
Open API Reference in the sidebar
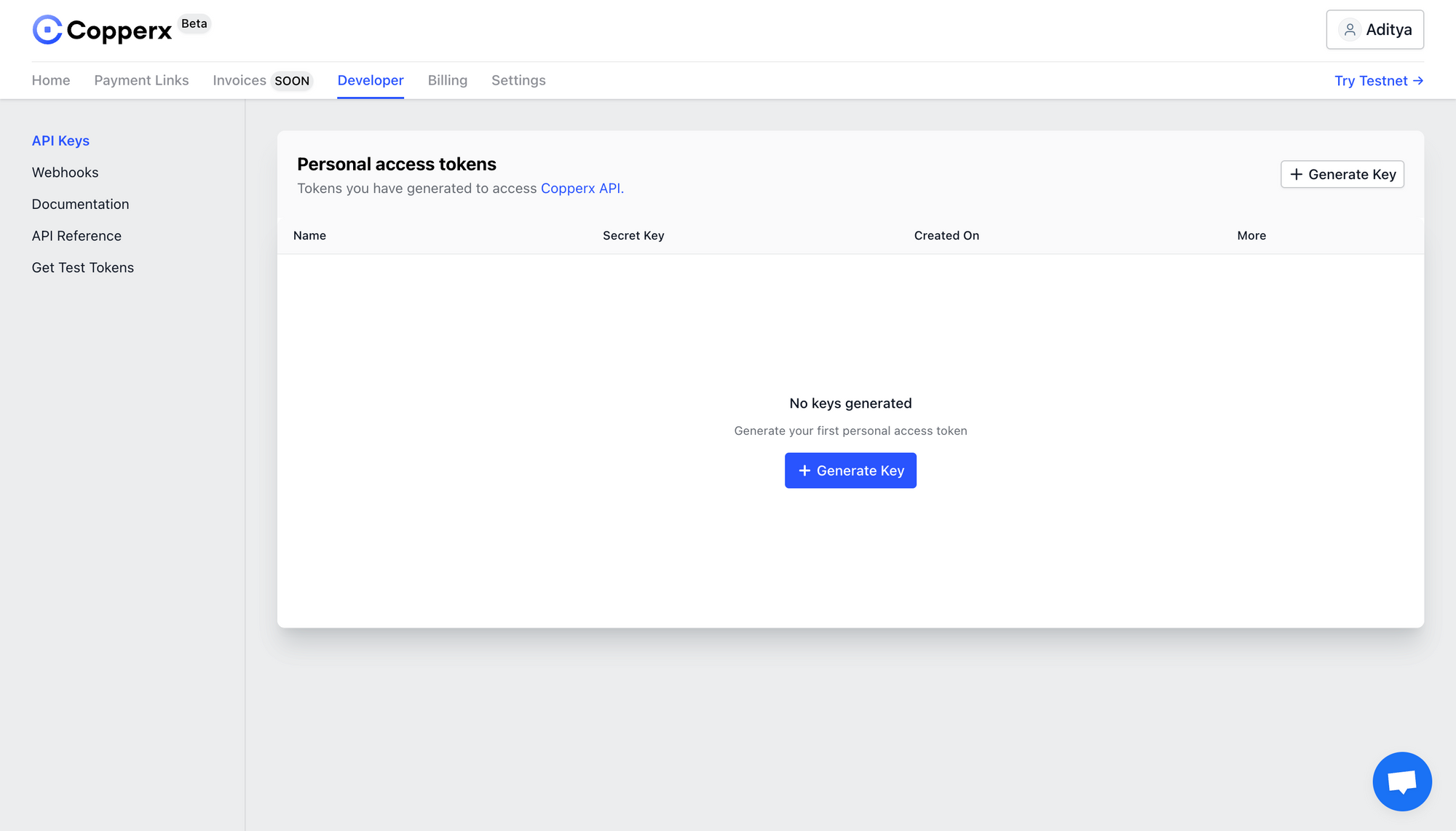click(76, 236)
